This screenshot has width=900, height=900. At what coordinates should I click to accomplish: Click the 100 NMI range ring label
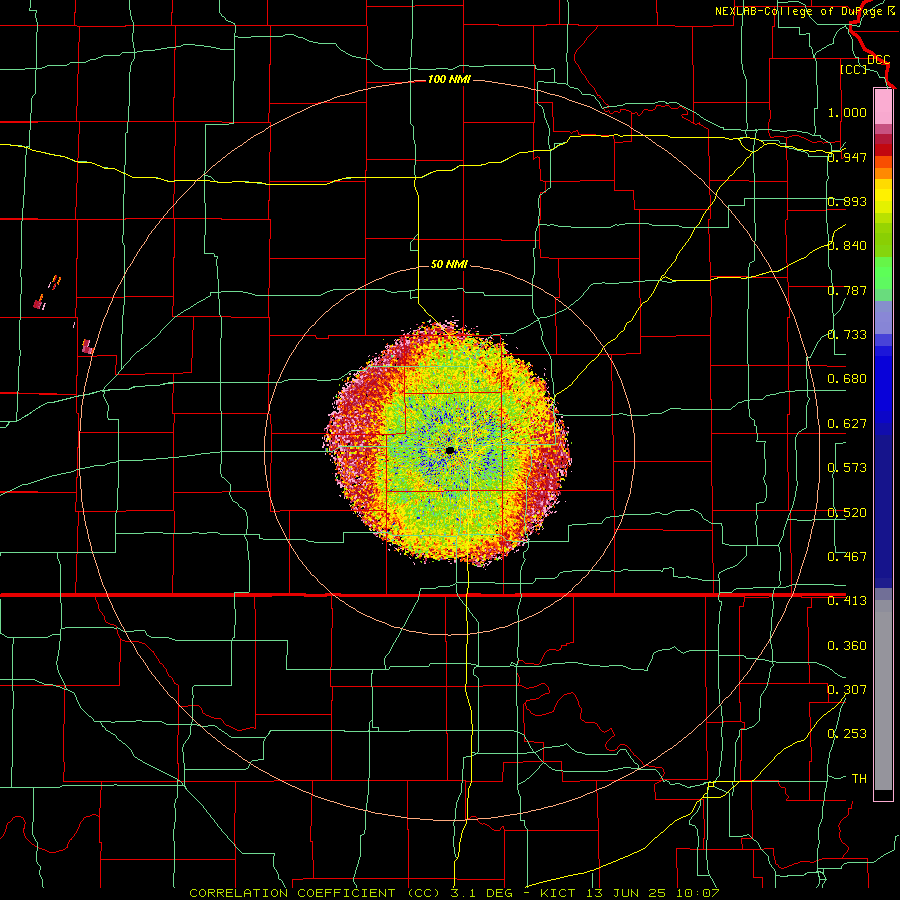pyautogui.click(x=449, y=79)
